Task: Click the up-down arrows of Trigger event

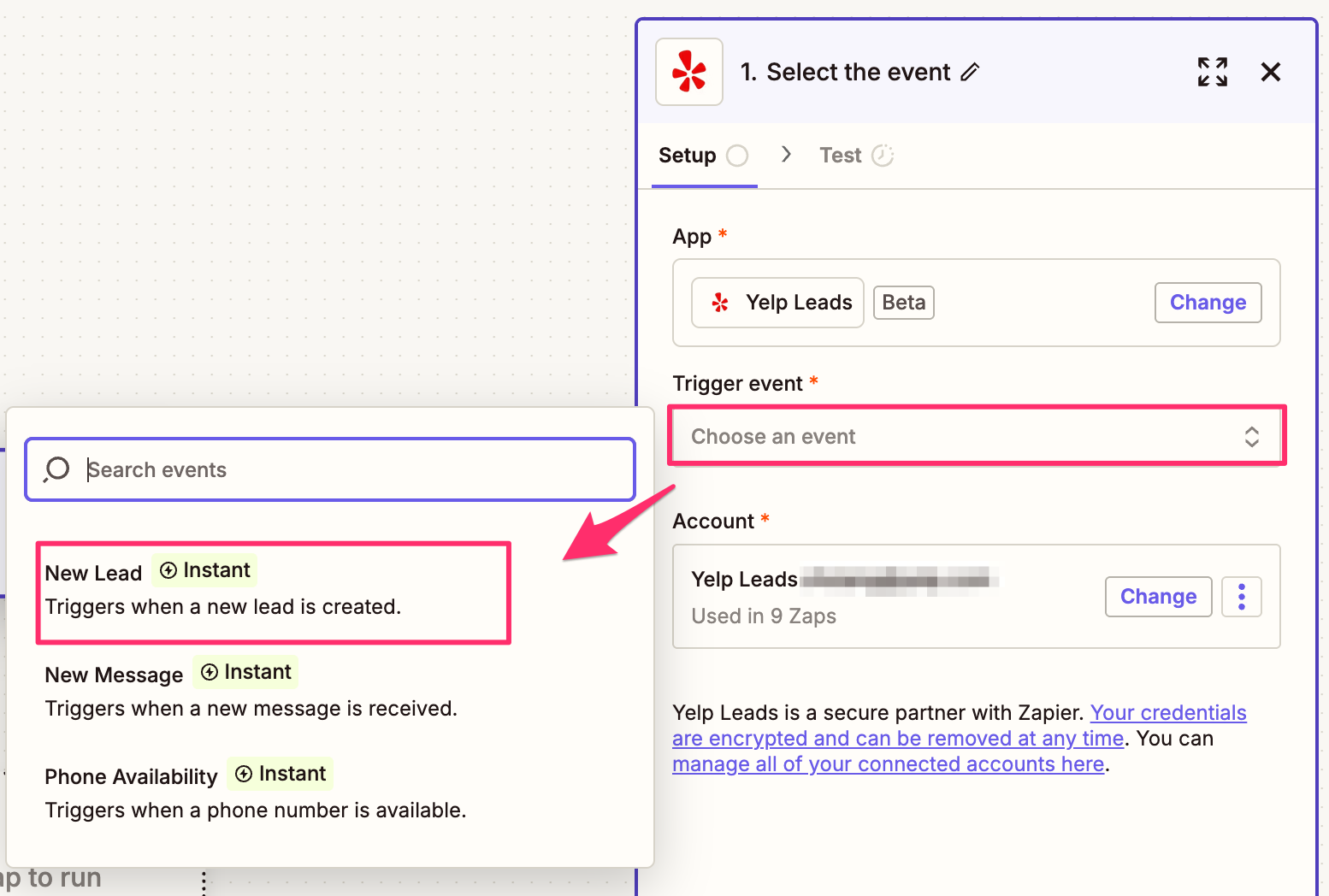Action: point(1252,437)
